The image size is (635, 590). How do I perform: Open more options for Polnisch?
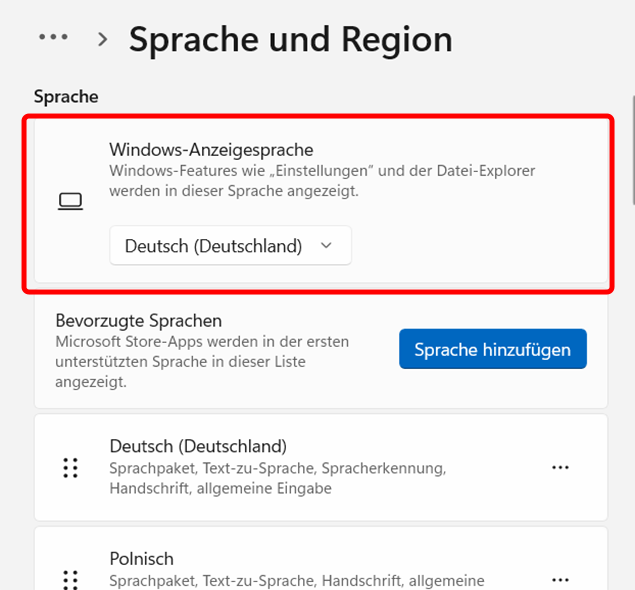tap(560, 580)
